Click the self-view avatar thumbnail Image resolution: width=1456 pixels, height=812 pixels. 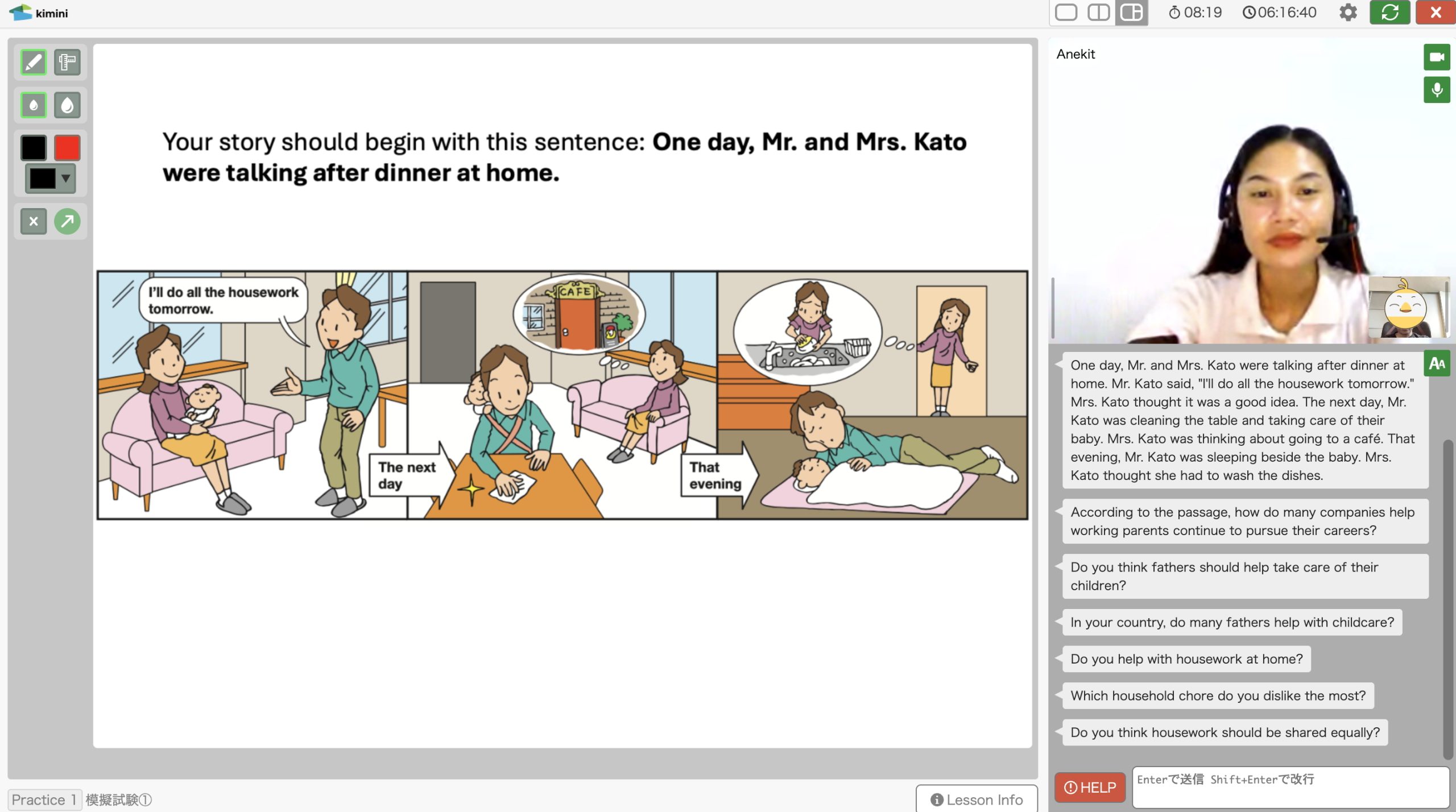tap(1408, 308)
